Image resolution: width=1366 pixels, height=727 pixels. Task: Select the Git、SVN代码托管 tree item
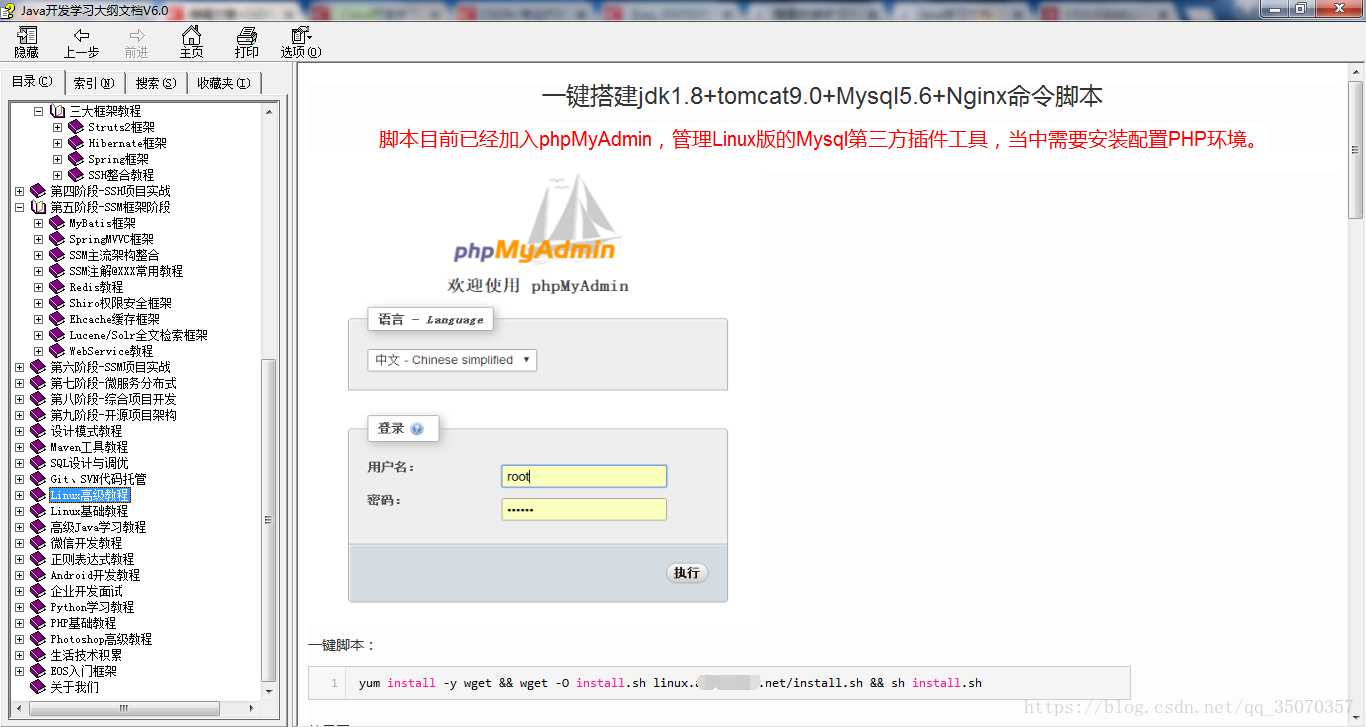click(x=98, y=479)
